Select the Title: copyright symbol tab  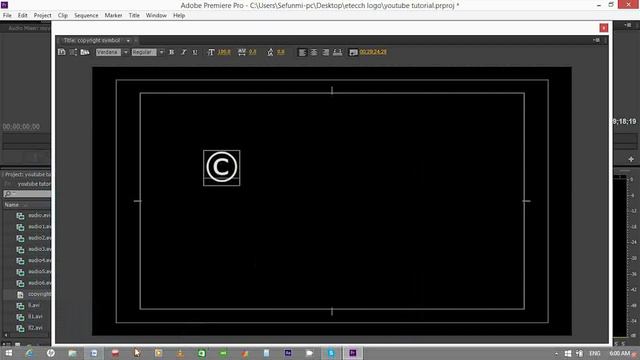pyautogui.click(x=92, y=40)
